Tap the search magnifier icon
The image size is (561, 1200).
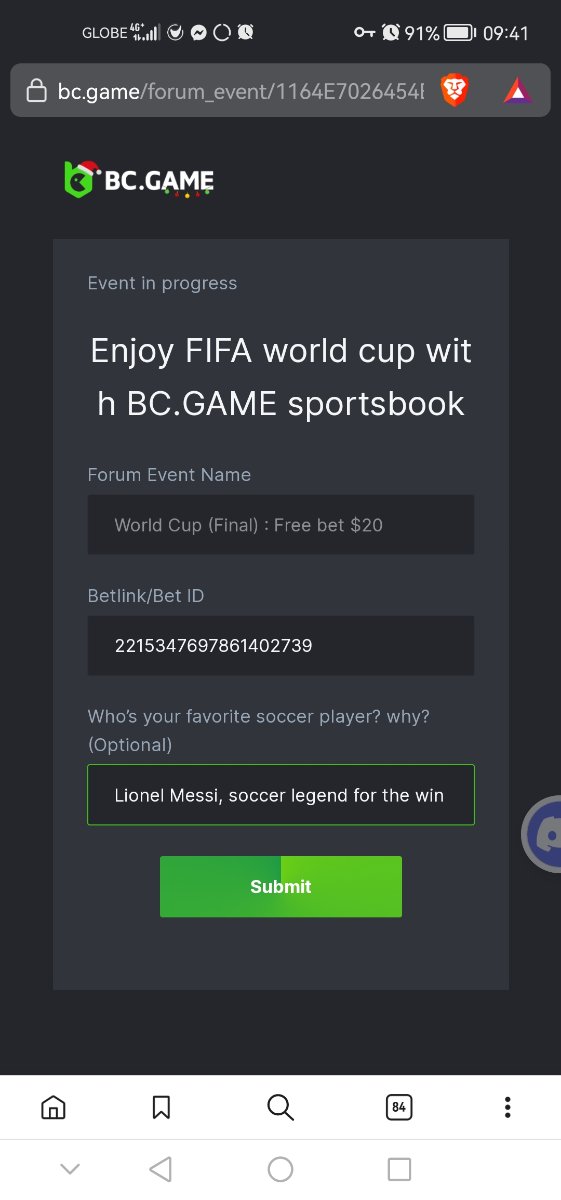[x=280, y=1107]
